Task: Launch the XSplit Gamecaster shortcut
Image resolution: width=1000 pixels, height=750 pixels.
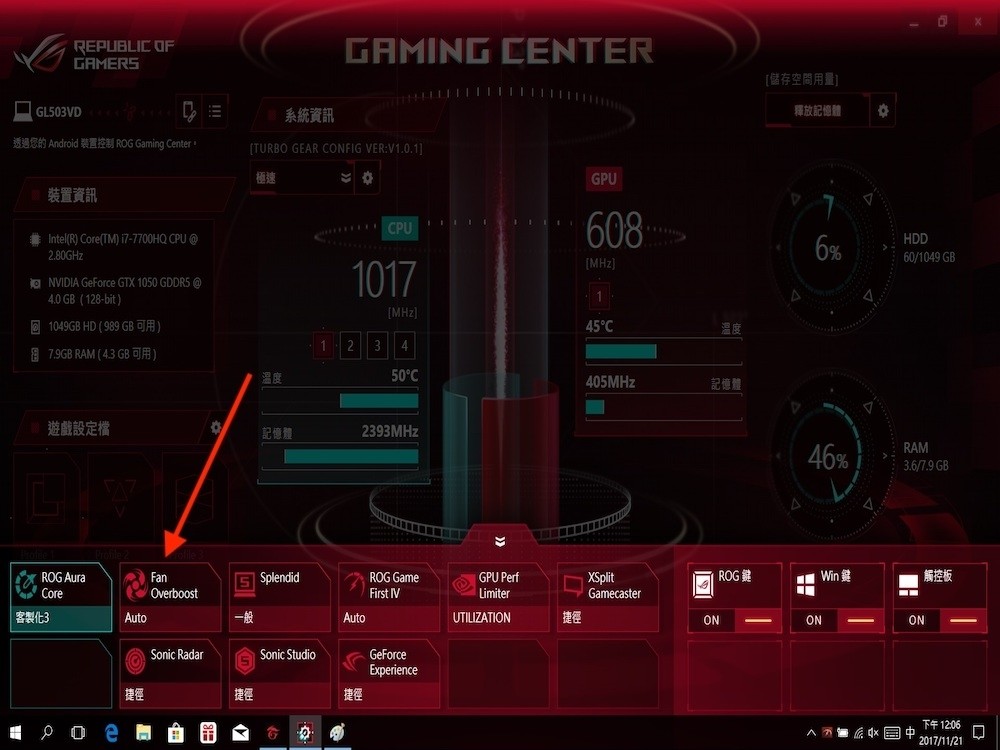Action: [x=608, y=597]
